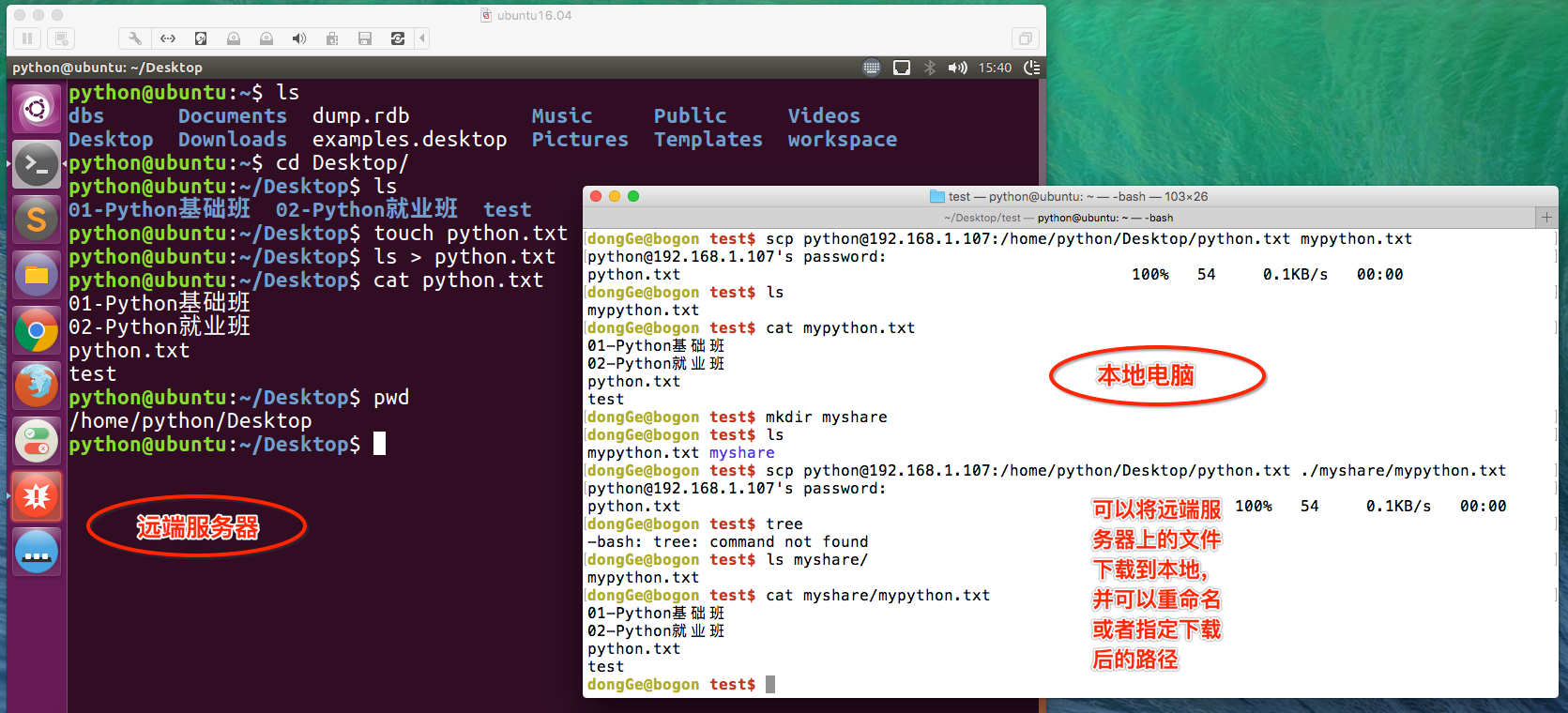Open Files manager in the launcher
Image resolution: width=1568 pixels, height=713 pixels.
point(37,275)
